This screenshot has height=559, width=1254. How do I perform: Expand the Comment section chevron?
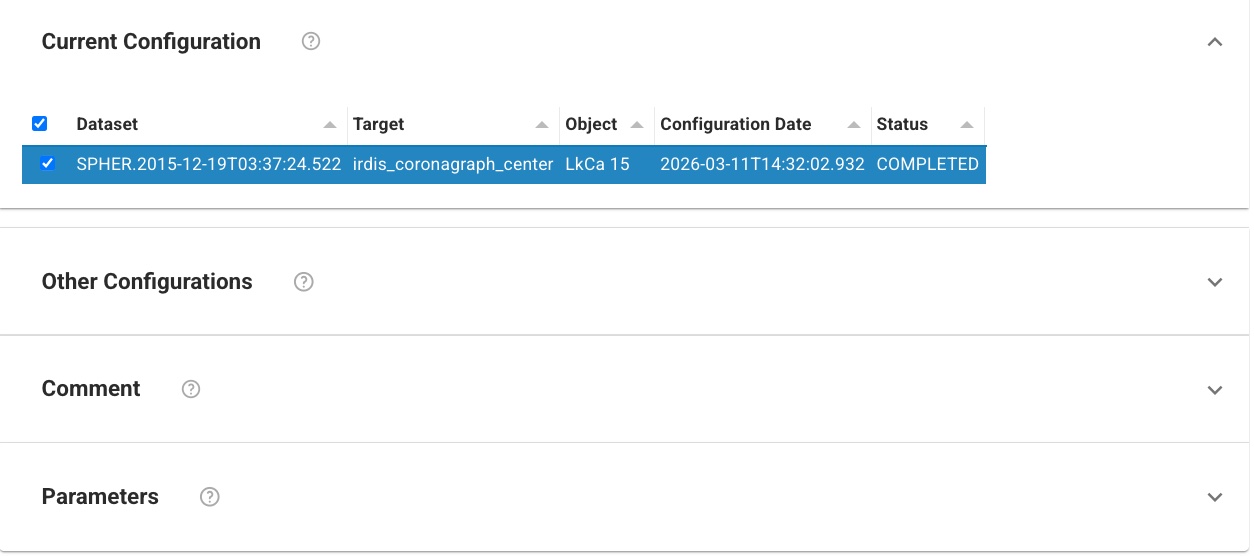click(1215, 389)
